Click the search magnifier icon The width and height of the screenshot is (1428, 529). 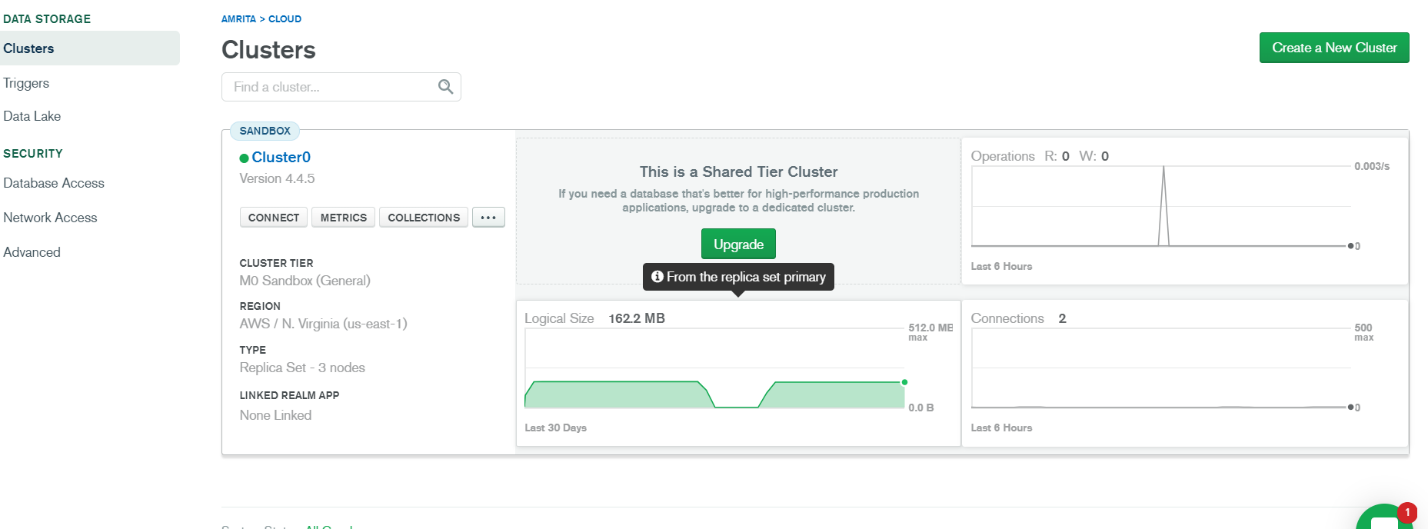pos(446,87)
